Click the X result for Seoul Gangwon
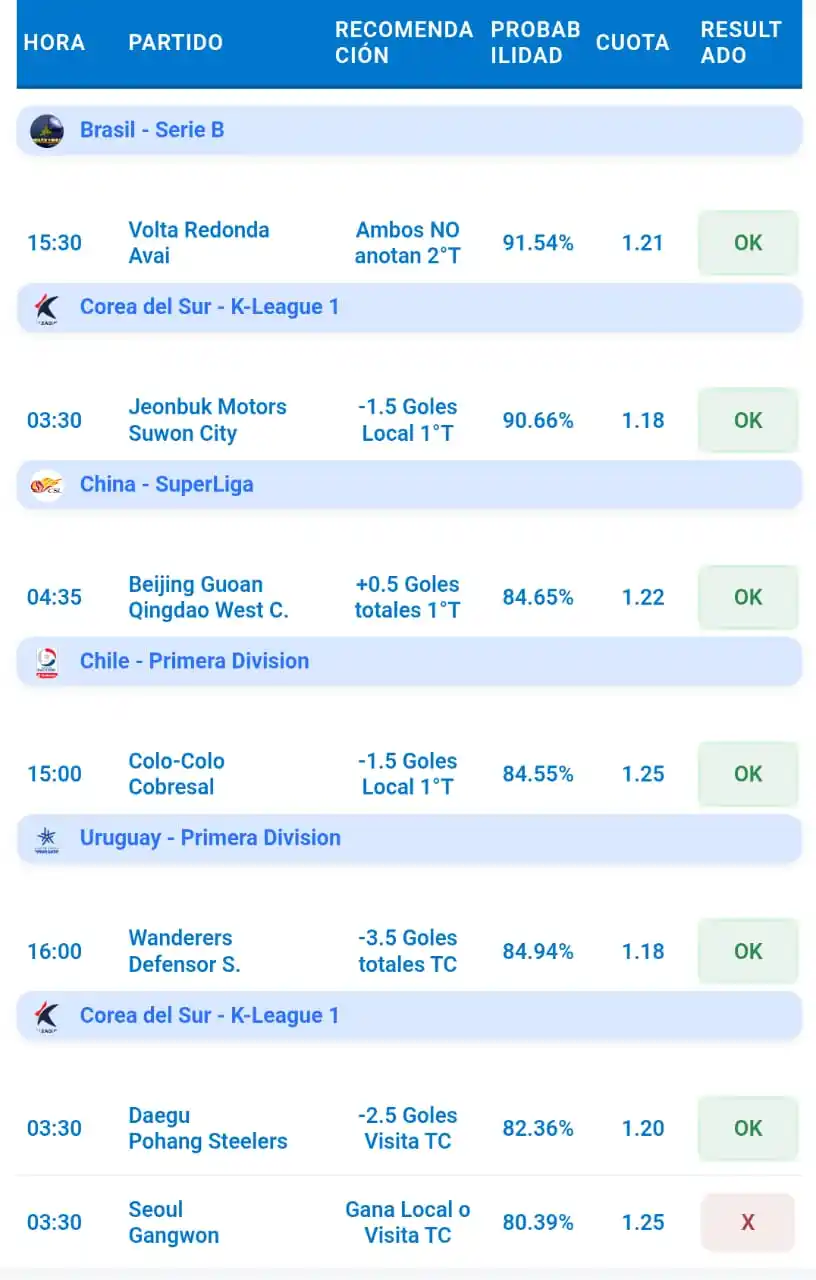This screenshot has height=1280, width=816. pyautogui.click(x=748, y=1222)
